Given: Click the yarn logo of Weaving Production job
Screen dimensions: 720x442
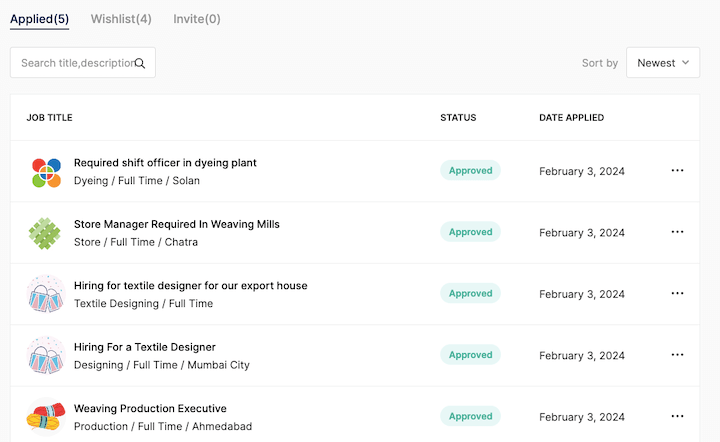Looking at the screenshot, I should pos(45,417).
